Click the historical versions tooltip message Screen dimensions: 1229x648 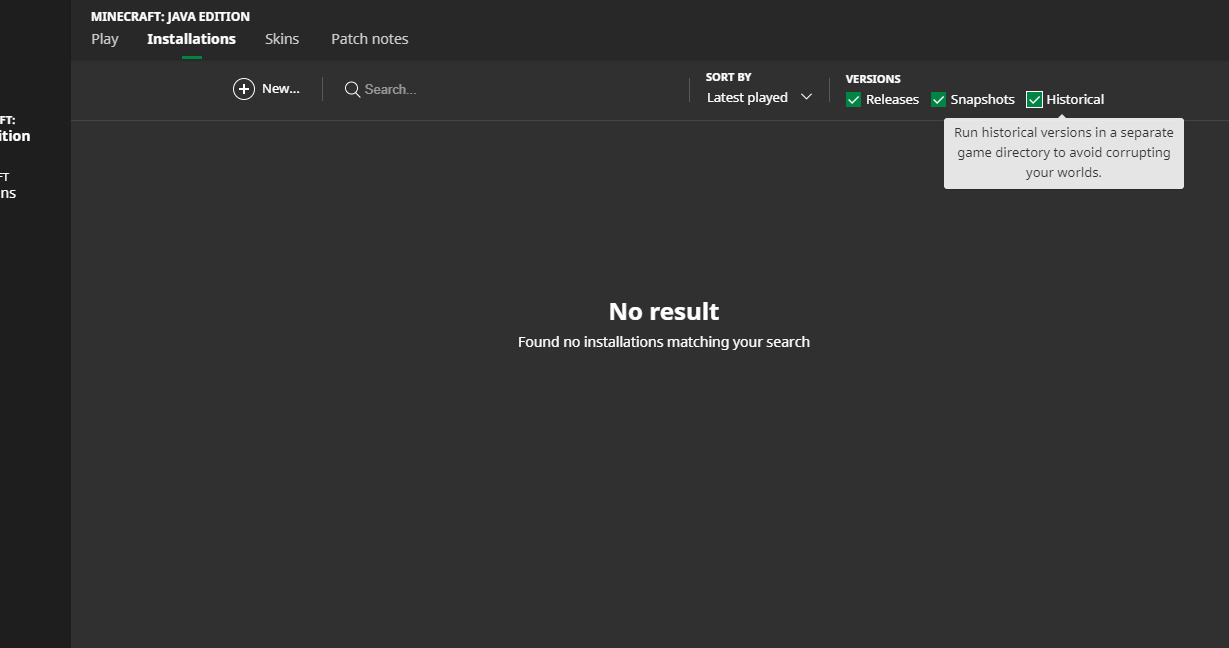1064,152
